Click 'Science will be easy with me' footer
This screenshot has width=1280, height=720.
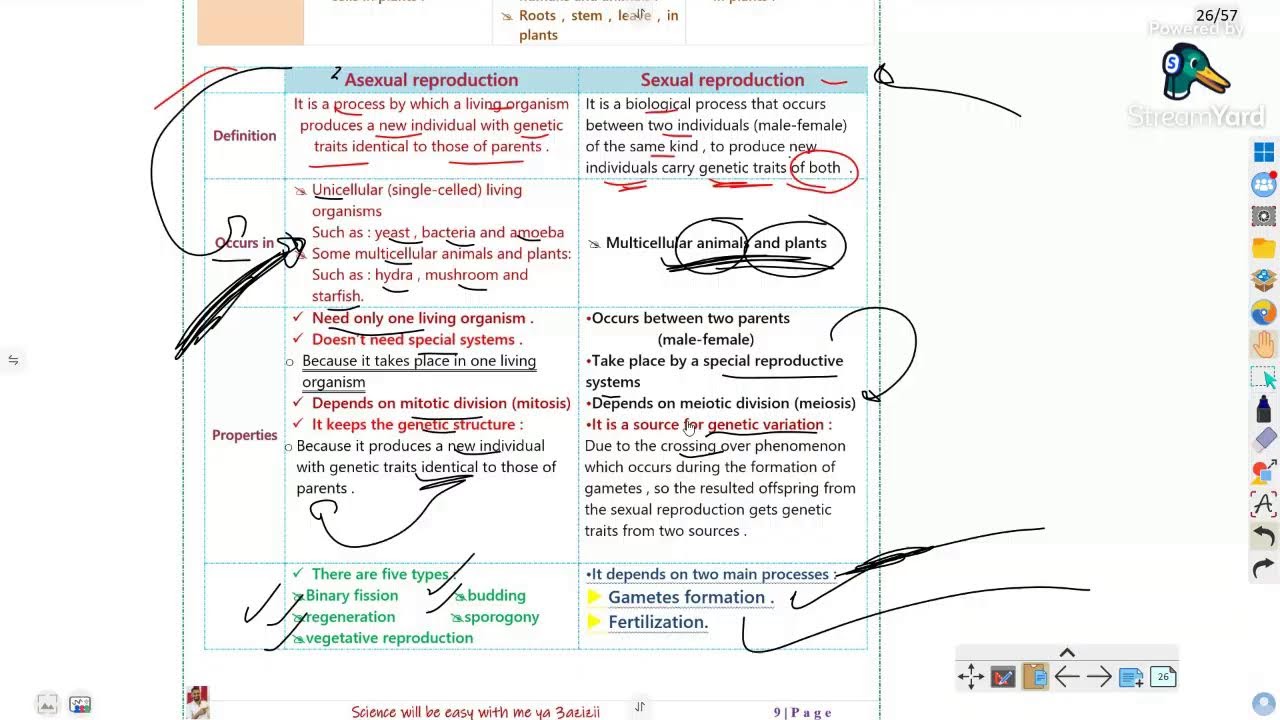tap(475, 712)
